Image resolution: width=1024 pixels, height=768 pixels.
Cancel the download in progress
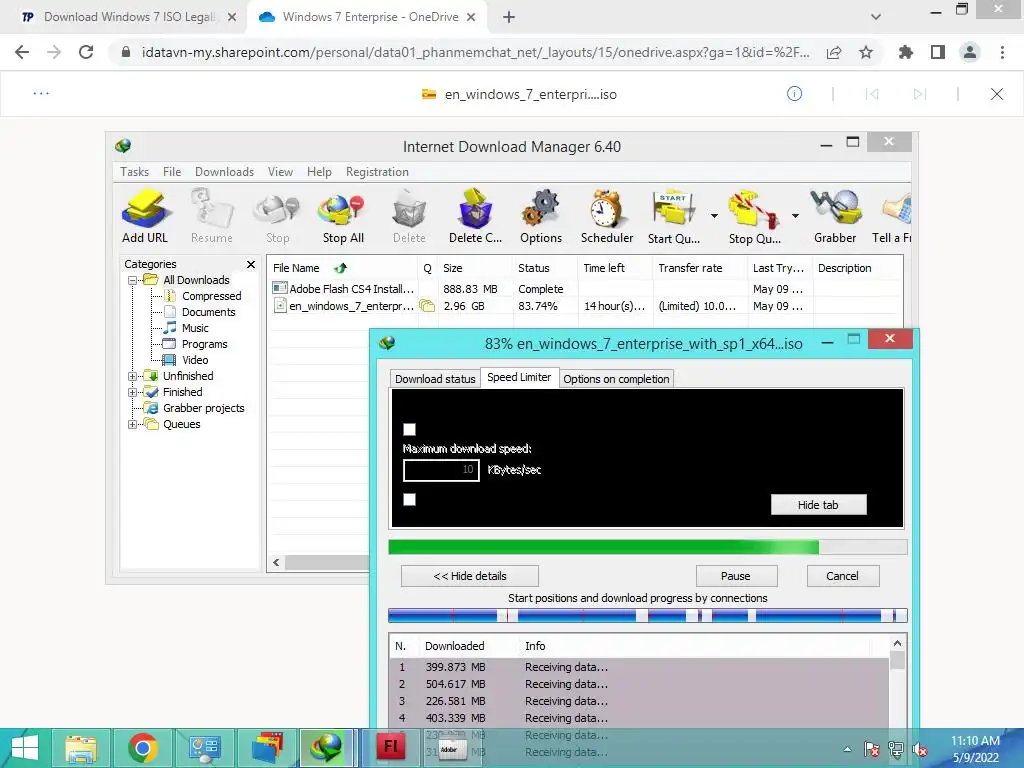point(842,576)
